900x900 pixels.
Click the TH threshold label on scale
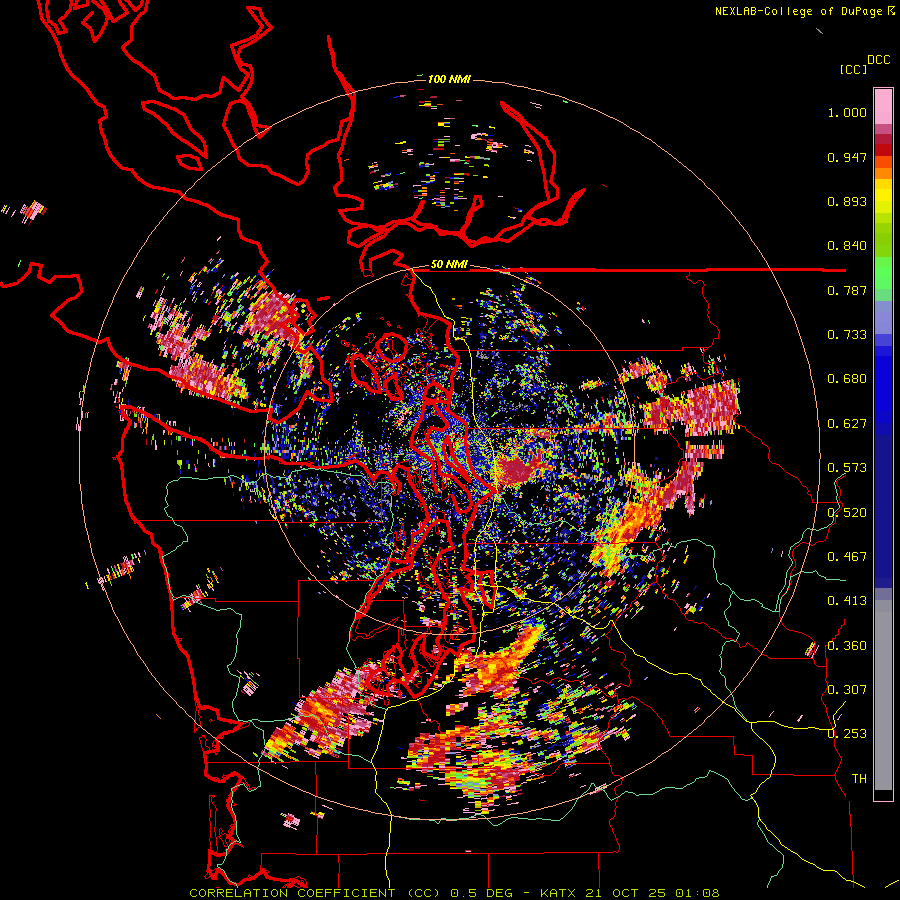pos(859,778)
